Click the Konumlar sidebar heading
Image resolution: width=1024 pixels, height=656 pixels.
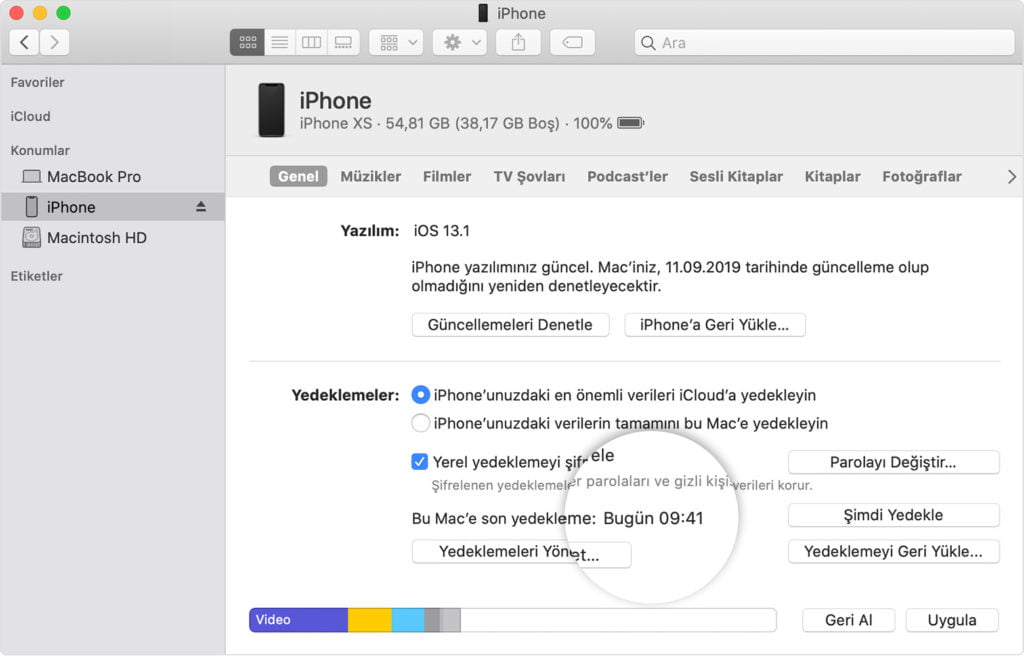click(x=40, y=150)
